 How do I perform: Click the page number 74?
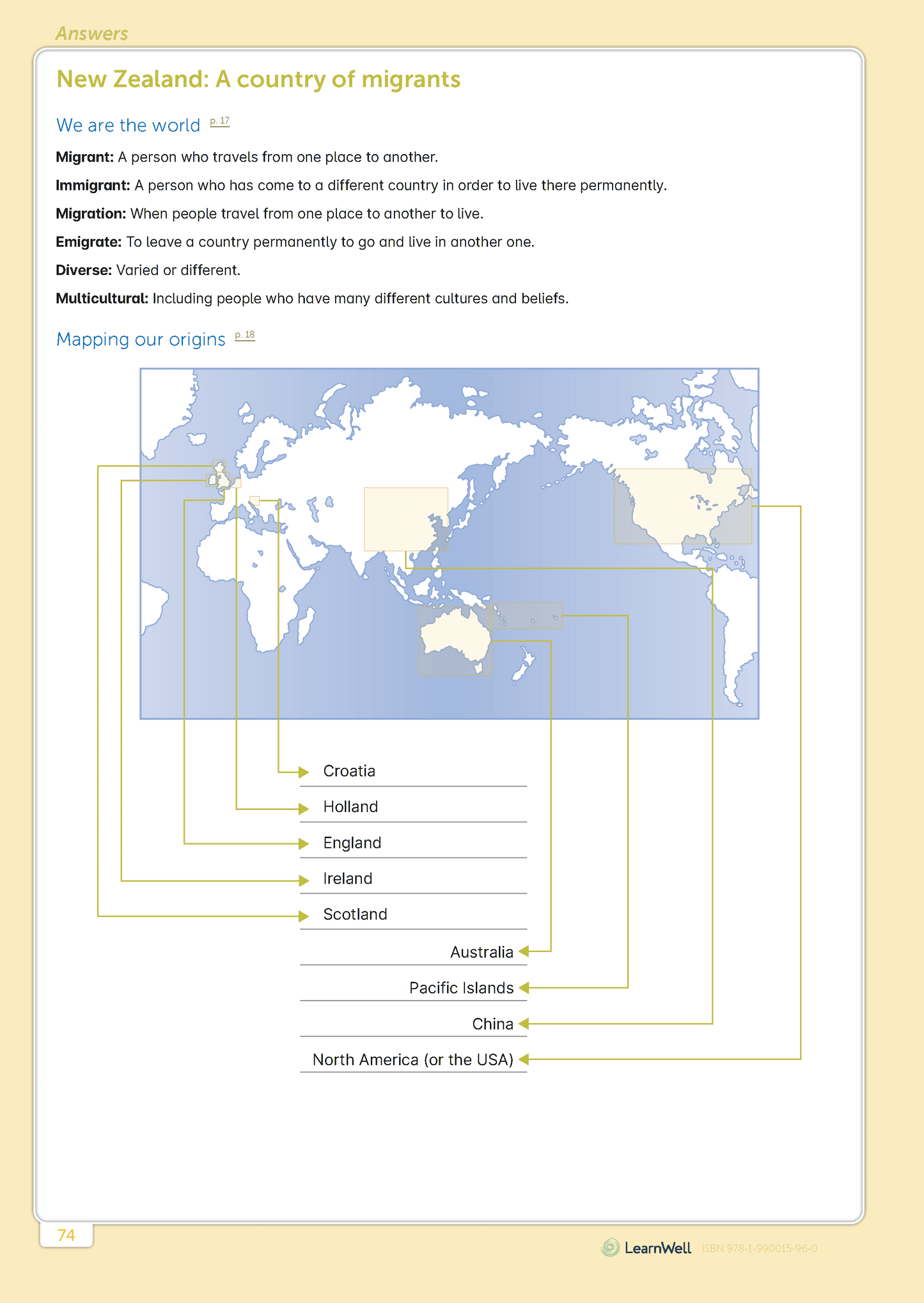pos(67,1235)
